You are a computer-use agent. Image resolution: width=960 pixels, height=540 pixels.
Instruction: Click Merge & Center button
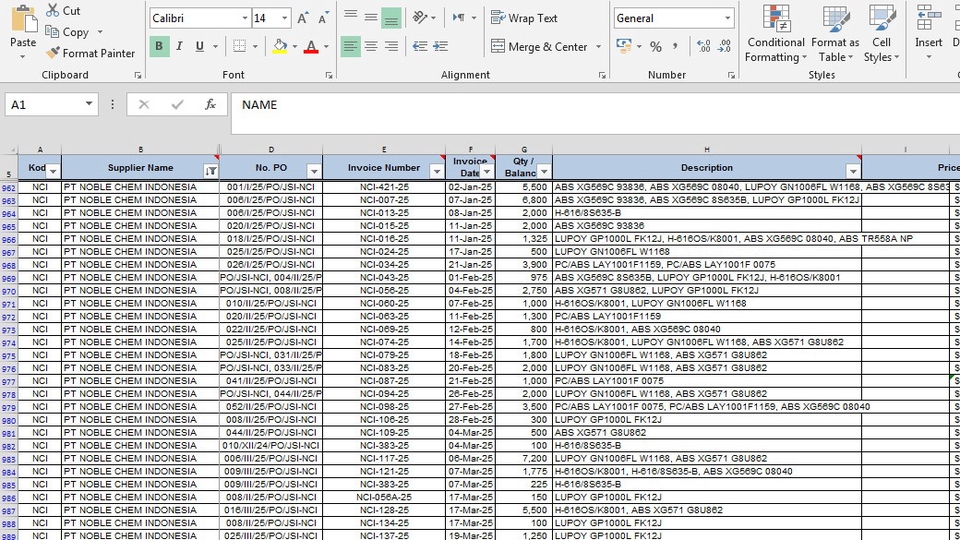pos(539,47)
